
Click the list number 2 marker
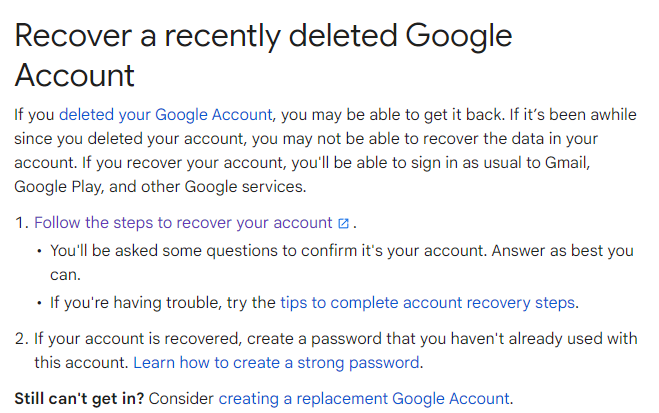(x=20, y=338)
